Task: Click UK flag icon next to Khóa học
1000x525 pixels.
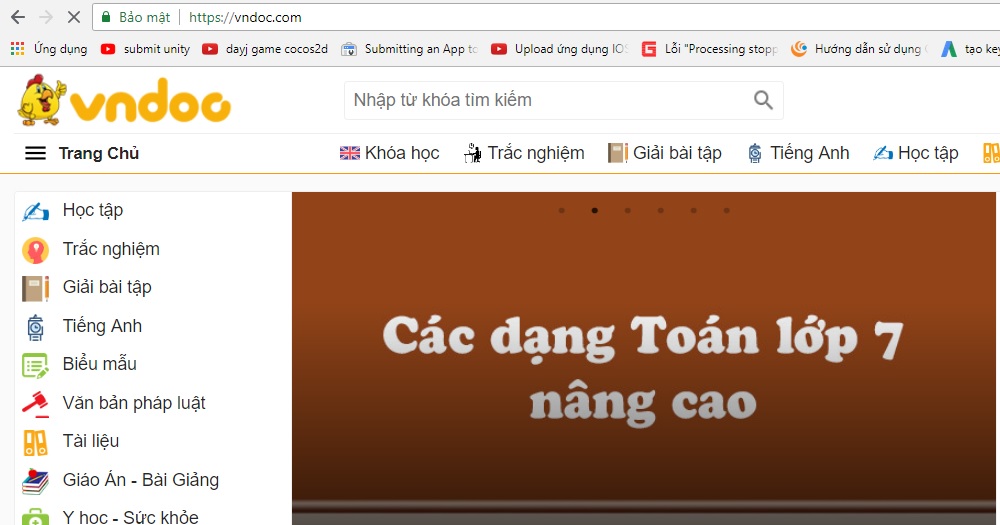Action: coord(349,153)
